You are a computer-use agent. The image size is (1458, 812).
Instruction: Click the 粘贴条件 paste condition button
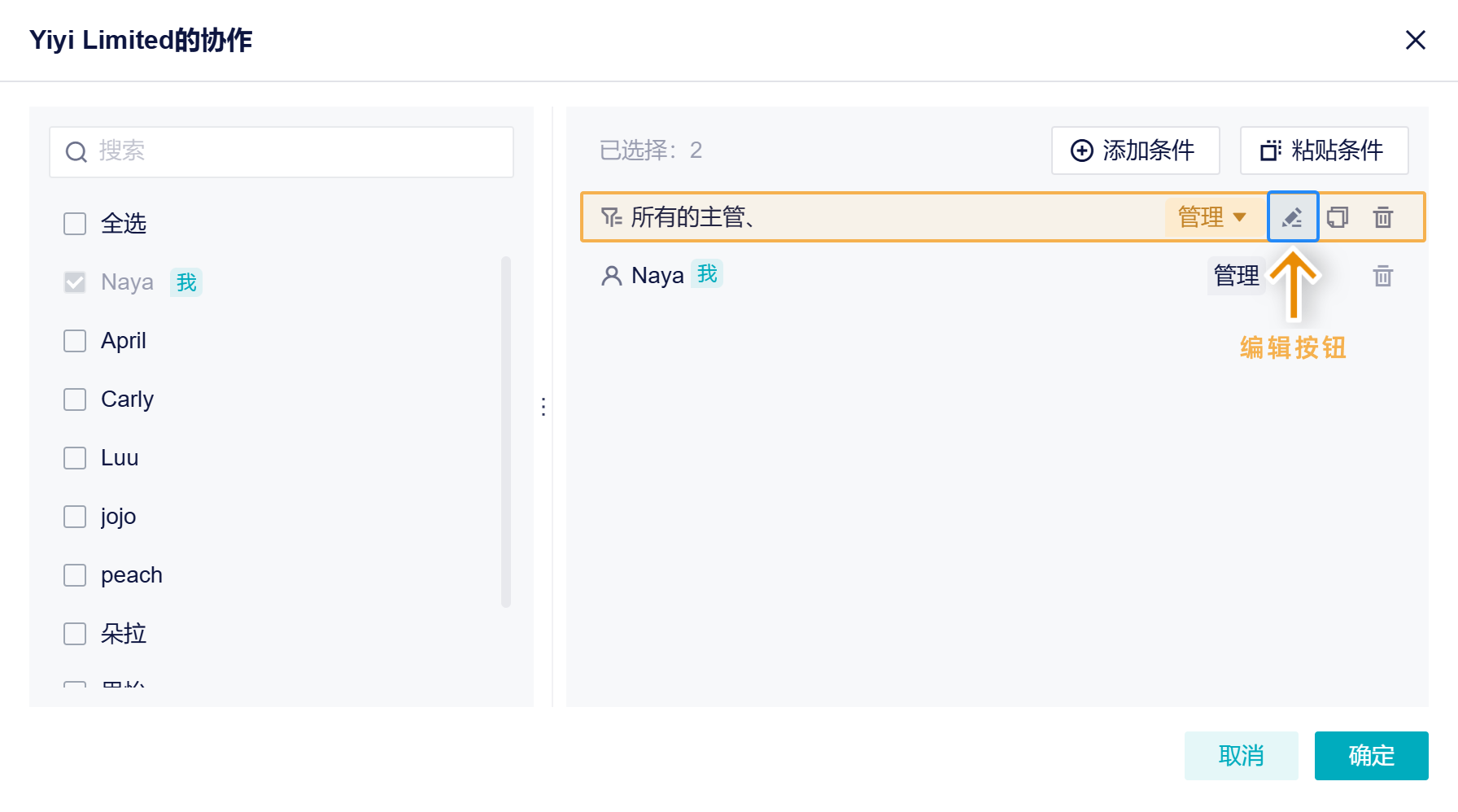[x=1324, y=151]
